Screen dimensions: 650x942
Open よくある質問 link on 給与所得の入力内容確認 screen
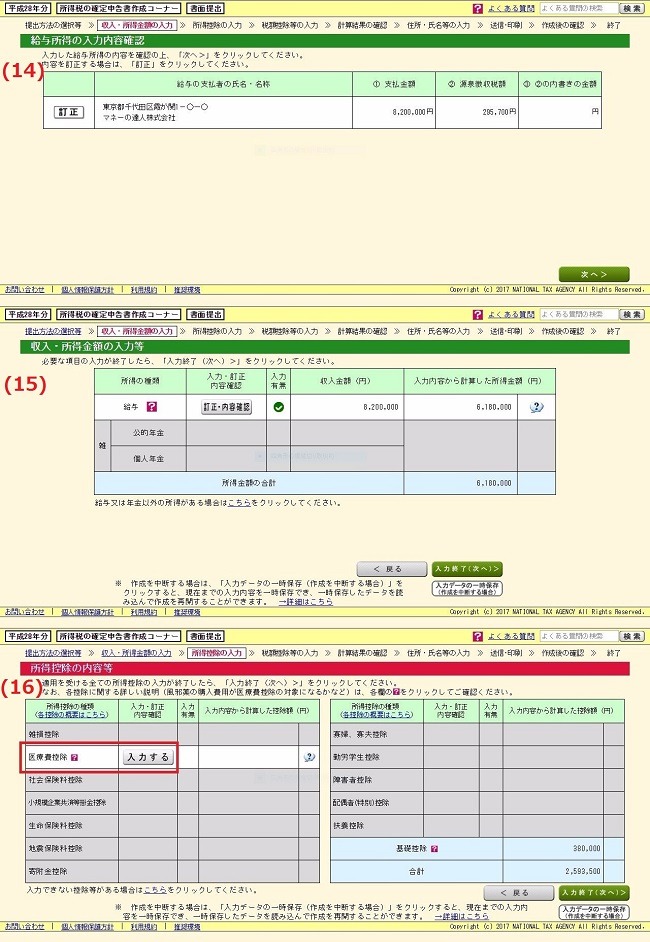coord(511,9)
